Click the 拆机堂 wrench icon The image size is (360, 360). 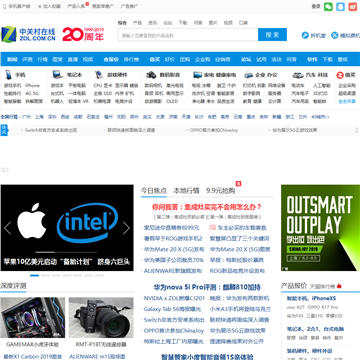pos(305,35)
